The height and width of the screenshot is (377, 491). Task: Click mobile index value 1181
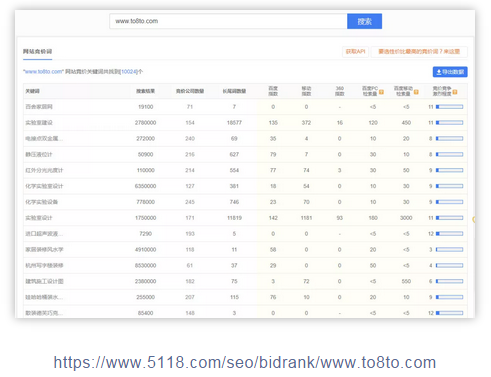point(306,218)
